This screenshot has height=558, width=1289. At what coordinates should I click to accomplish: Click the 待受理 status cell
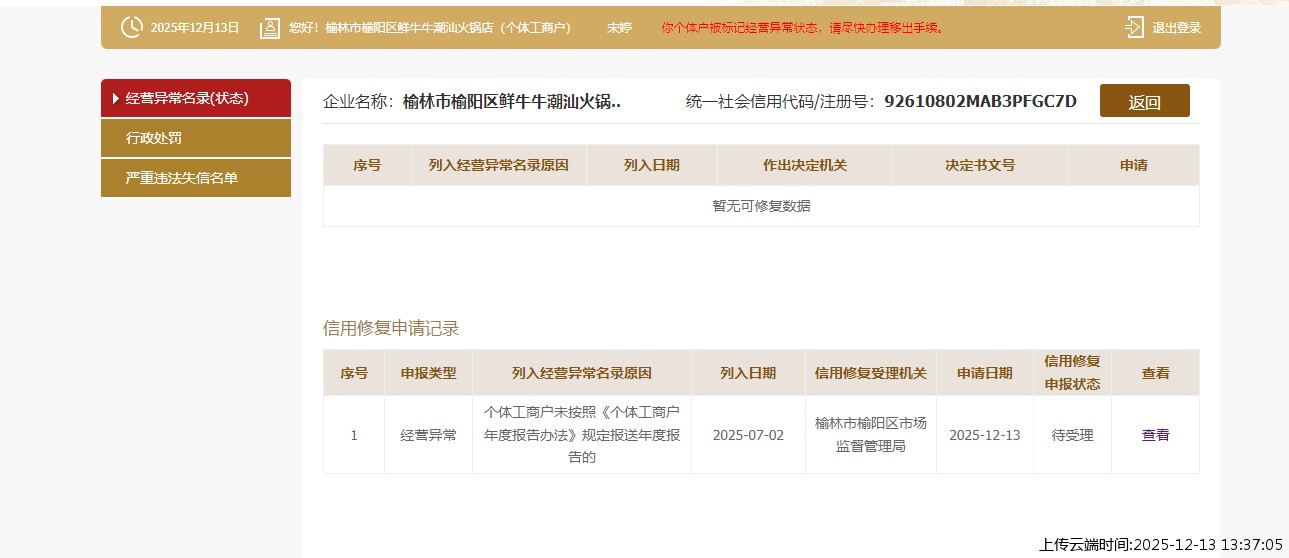1072,435
